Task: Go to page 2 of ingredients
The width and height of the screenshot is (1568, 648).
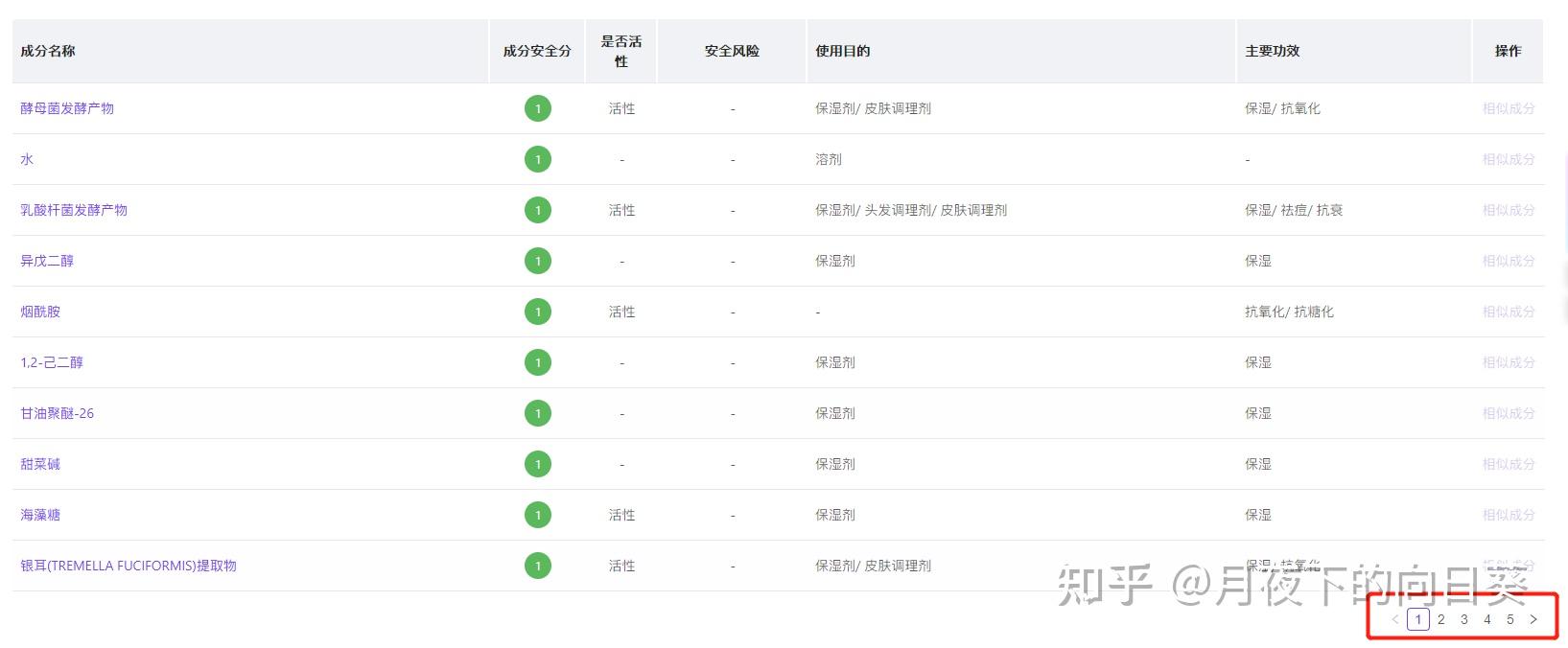Action: (1441, 619)
